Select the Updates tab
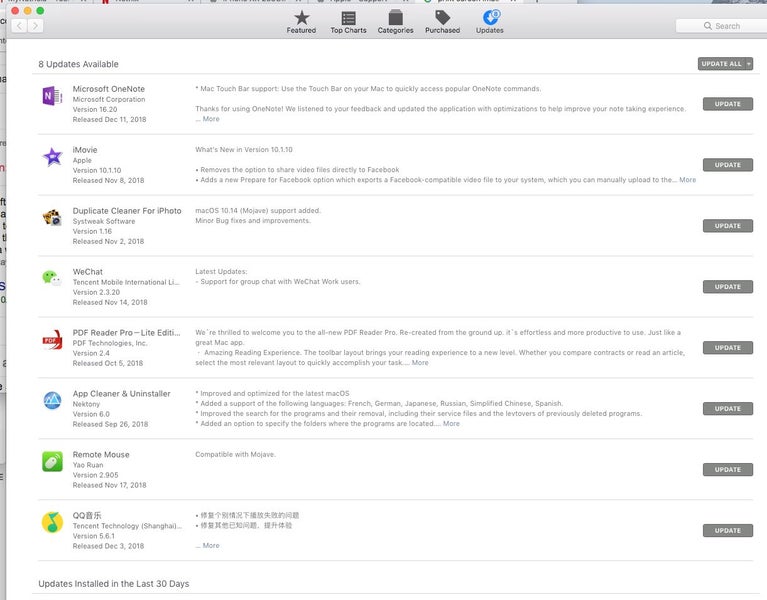The image size is (767, 600). tap(490, 22)
